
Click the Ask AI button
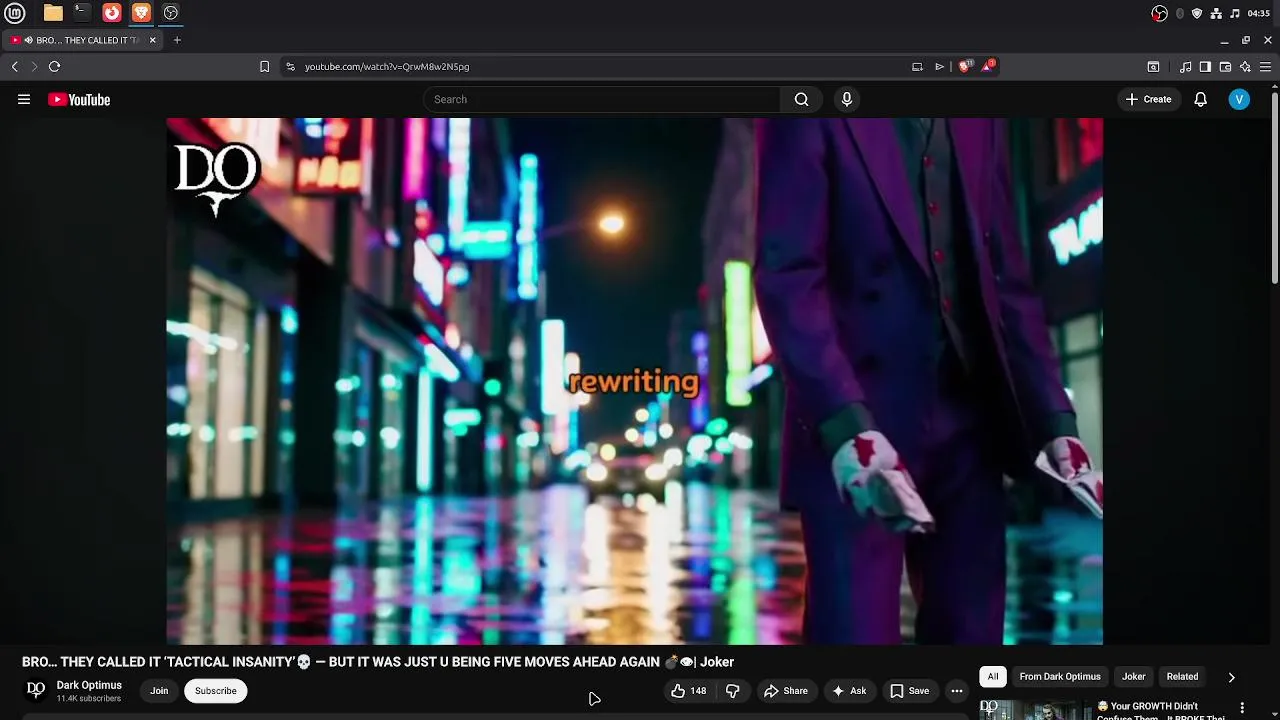click(849, 691)
